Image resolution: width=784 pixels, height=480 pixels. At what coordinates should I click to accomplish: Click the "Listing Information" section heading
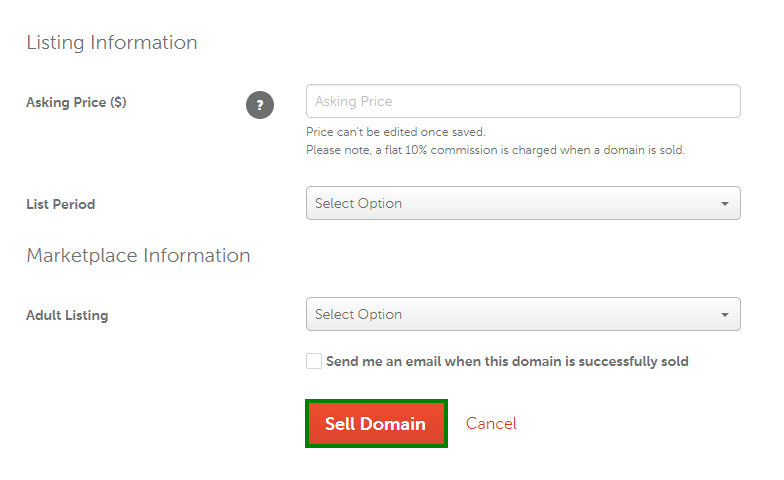[x=112, y=42]
